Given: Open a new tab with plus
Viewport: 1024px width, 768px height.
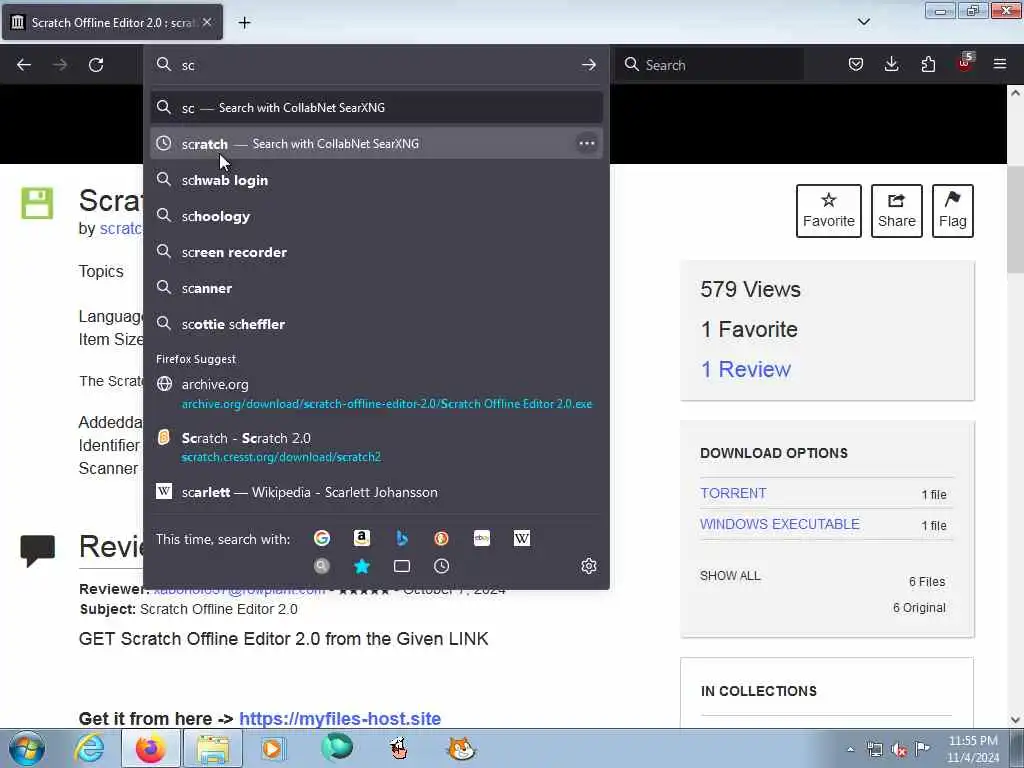Looking at the screenshot, I should (x=244, y=23).
